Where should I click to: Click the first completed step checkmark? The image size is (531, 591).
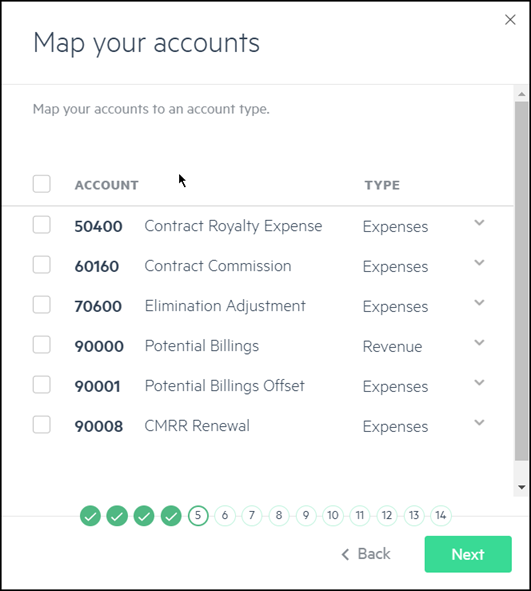click(x=90, y=515)
